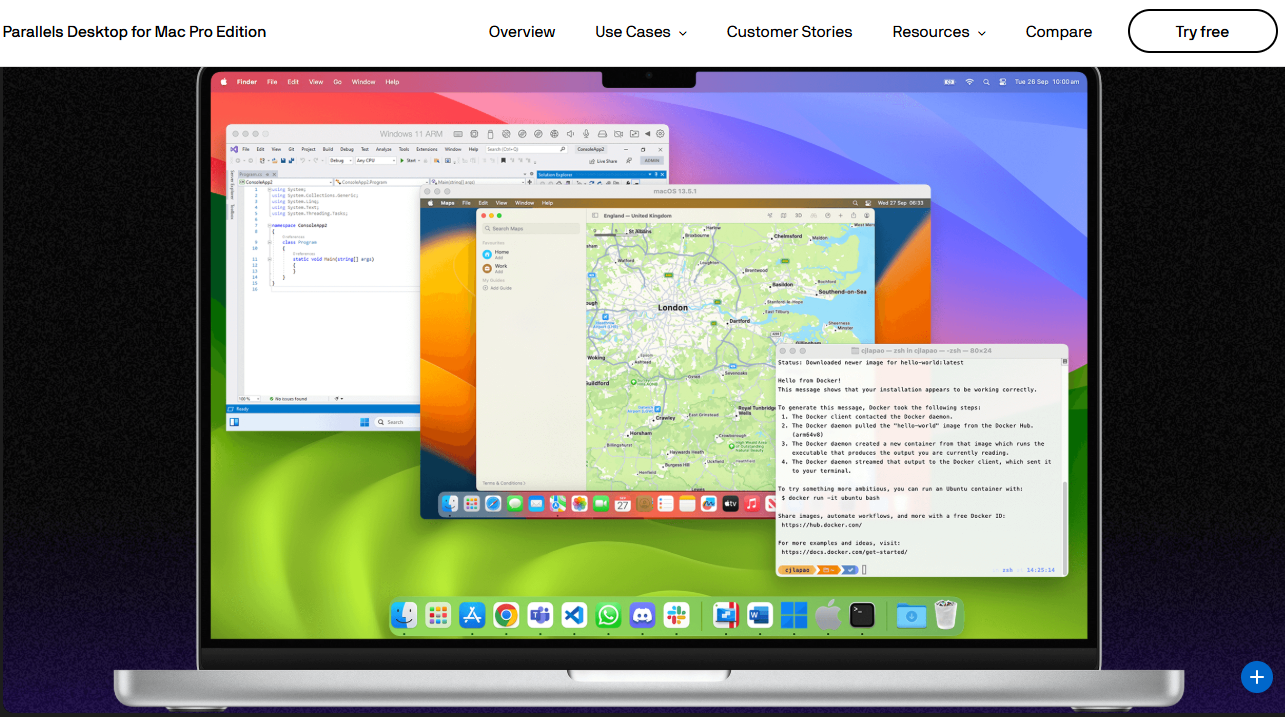Open the Customer Stories page

point(789,32)
